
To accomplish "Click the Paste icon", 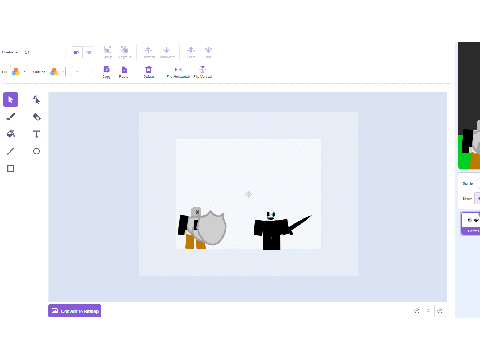I will coord(124,72).
